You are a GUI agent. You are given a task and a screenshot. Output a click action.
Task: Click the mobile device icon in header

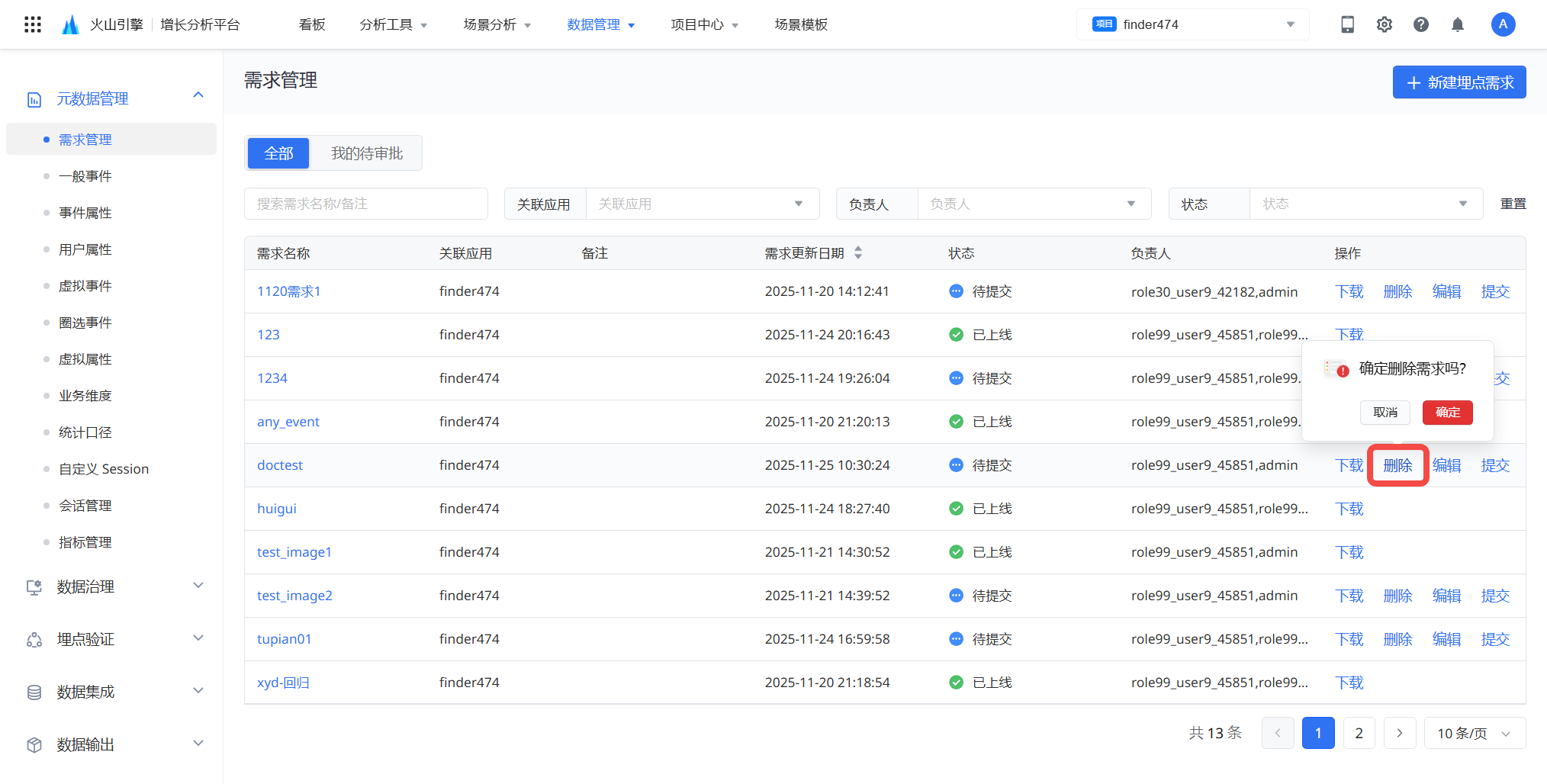coord(1347,24)
